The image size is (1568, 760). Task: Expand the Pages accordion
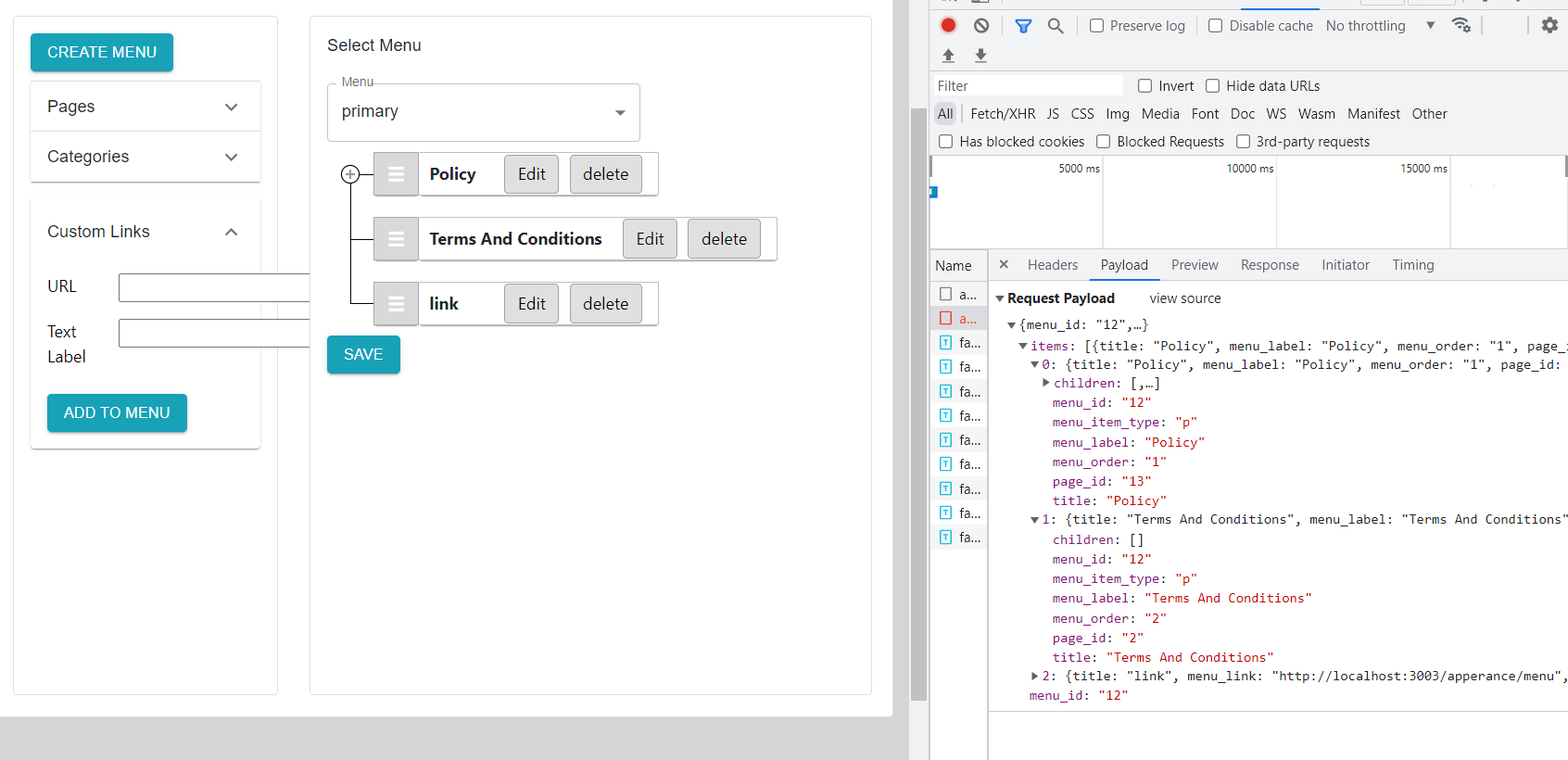pyautogui.click(x=145, y=107)
